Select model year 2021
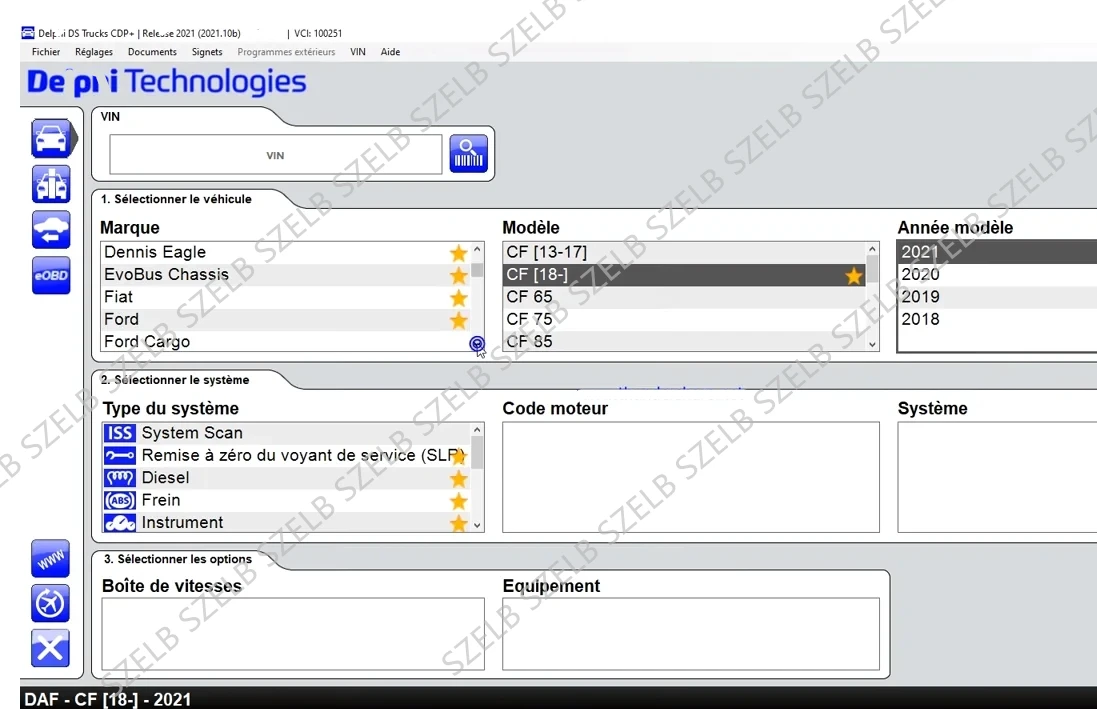Viewport: 1097px width, 709px height. click(x=997, y=252)
